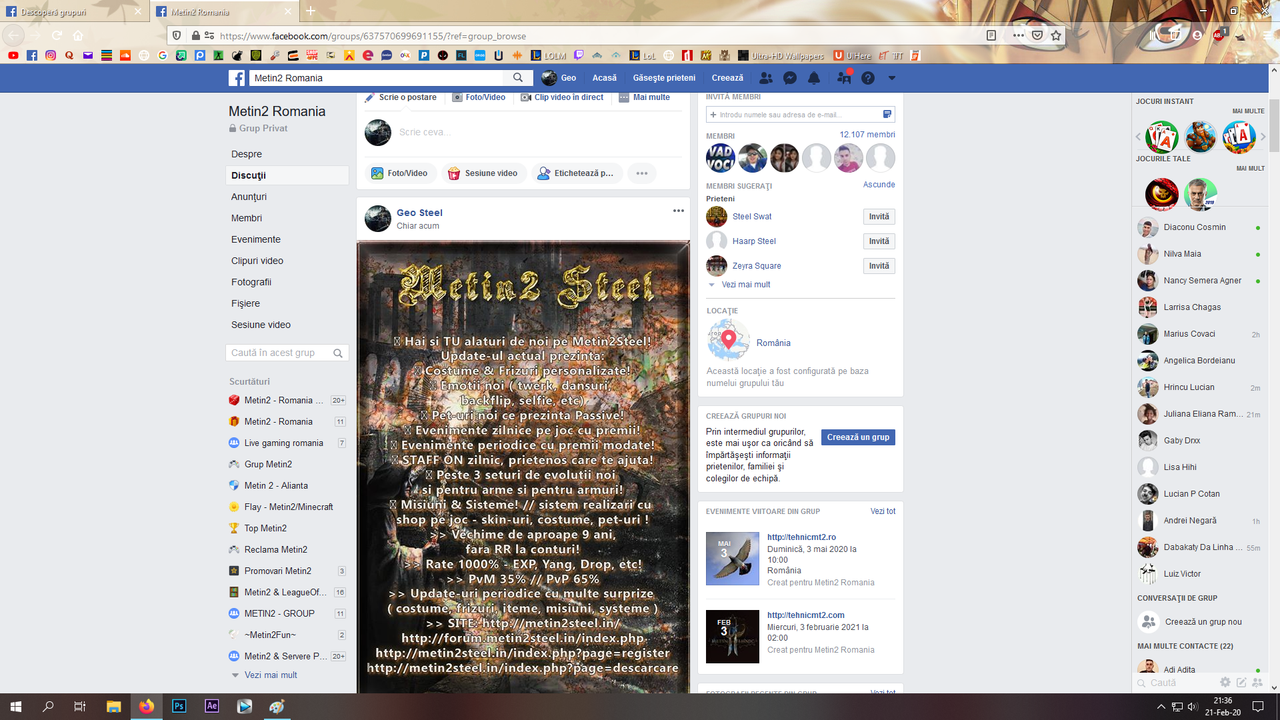The image size is (1280, 720).
Task: Click the Foto/Video button below the composer
Action: (399, 173)
